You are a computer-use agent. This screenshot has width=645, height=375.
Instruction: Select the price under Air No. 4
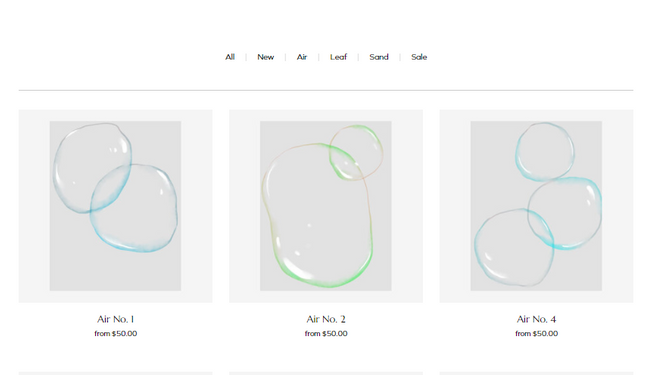(536, 333)
